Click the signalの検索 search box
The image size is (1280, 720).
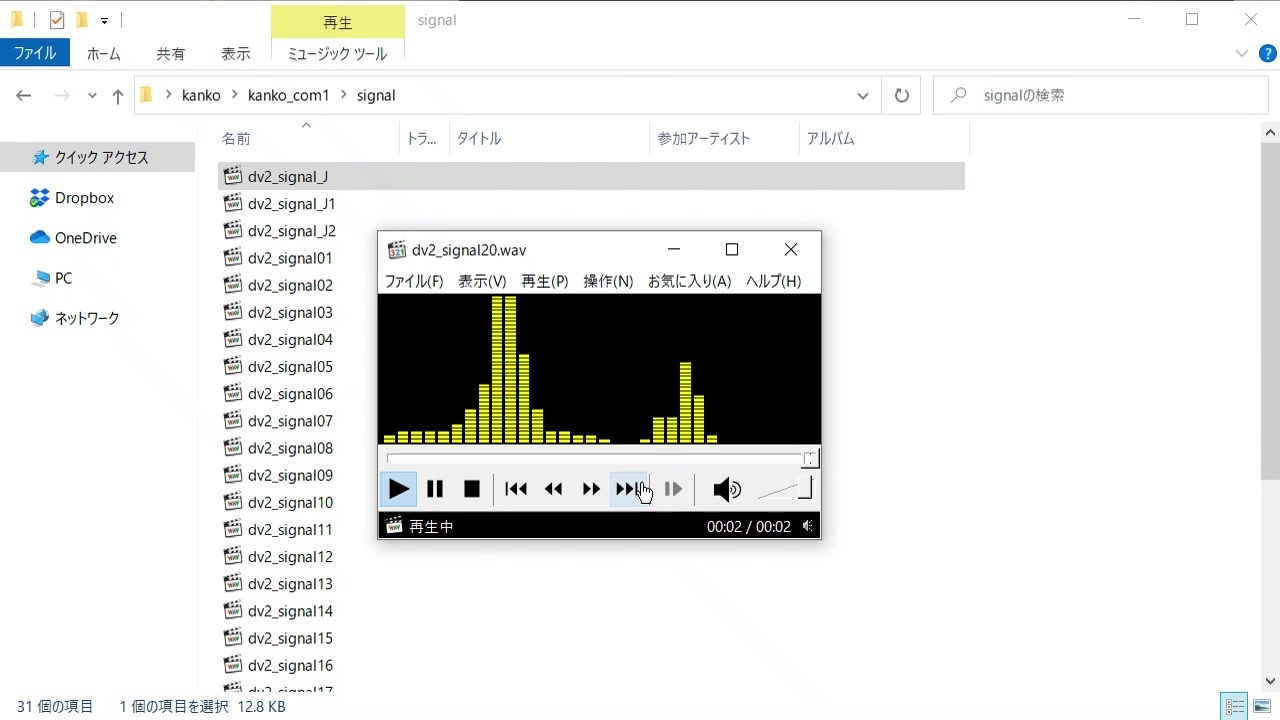(x=1101, y=95)
